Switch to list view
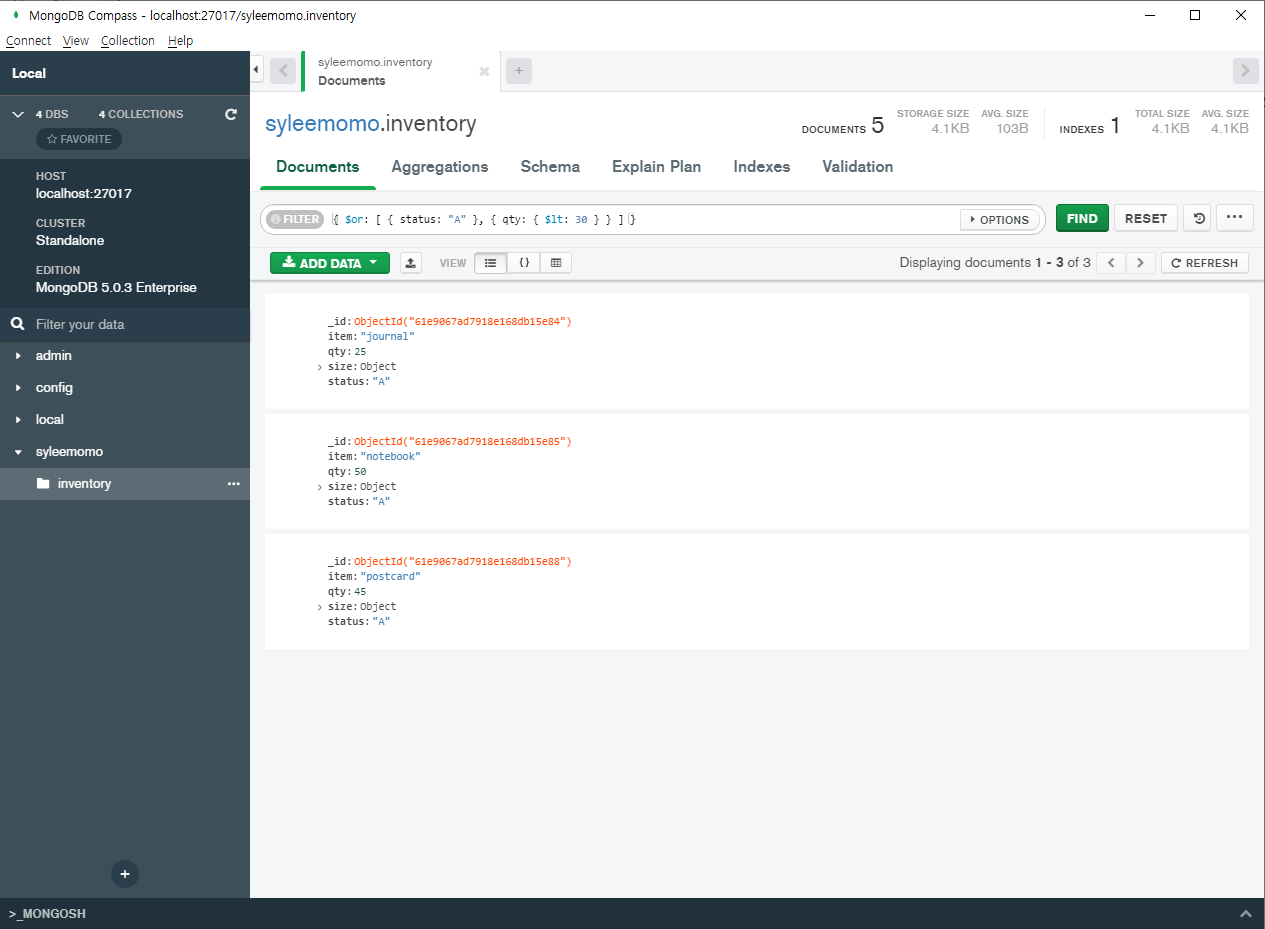The width and height of the screenshot is (1265, 929). (490, 263)
